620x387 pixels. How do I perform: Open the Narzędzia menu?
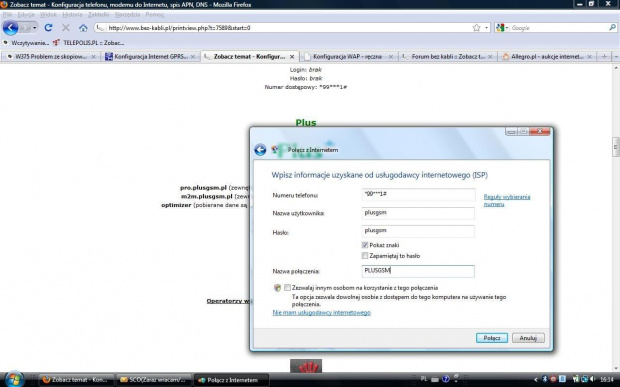tap(128, 15)
